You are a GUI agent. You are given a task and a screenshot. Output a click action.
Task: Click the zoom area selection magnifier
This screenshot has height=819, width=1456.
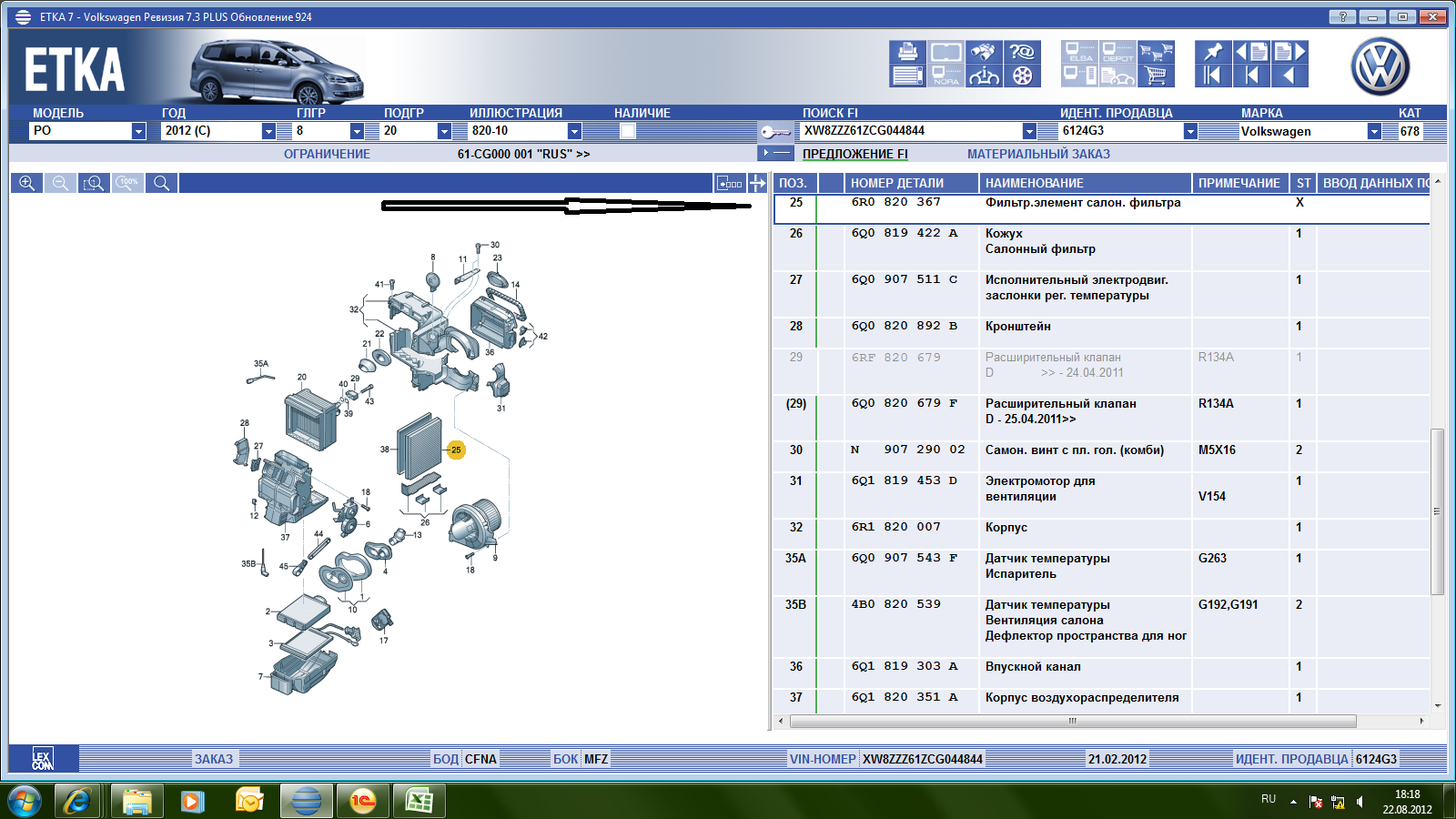[94, 183]
